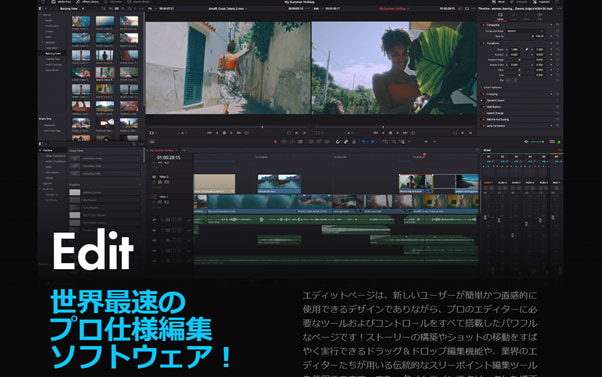Screen dimensions: 602x377
Task: Open the Inspector panel button
Action: (x=541, y=2)
